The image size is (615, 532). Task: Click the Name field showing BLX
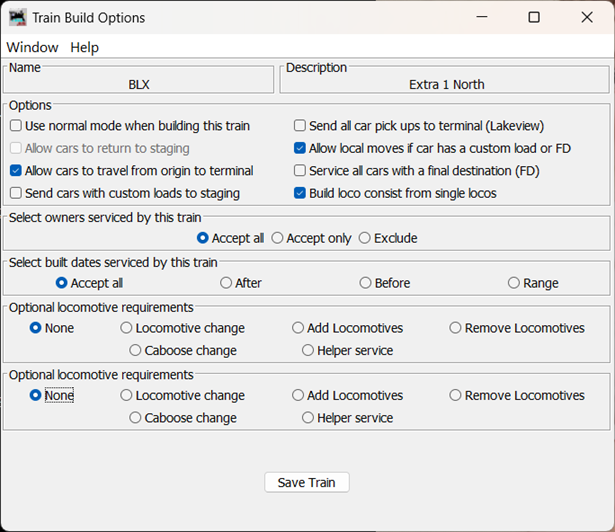pos(139,85)
